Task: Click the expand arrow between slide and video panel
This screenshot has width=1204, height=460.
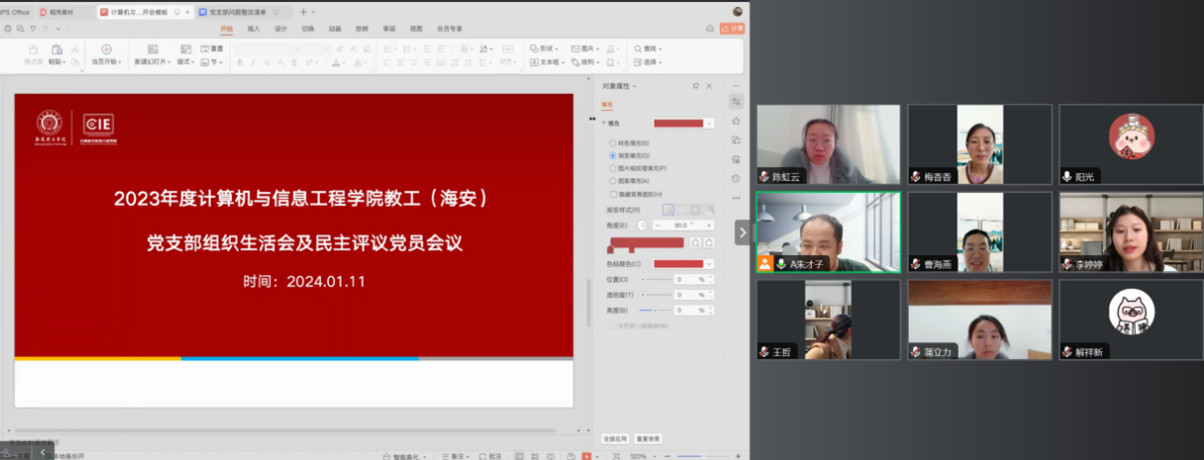Action: (742, 232)
